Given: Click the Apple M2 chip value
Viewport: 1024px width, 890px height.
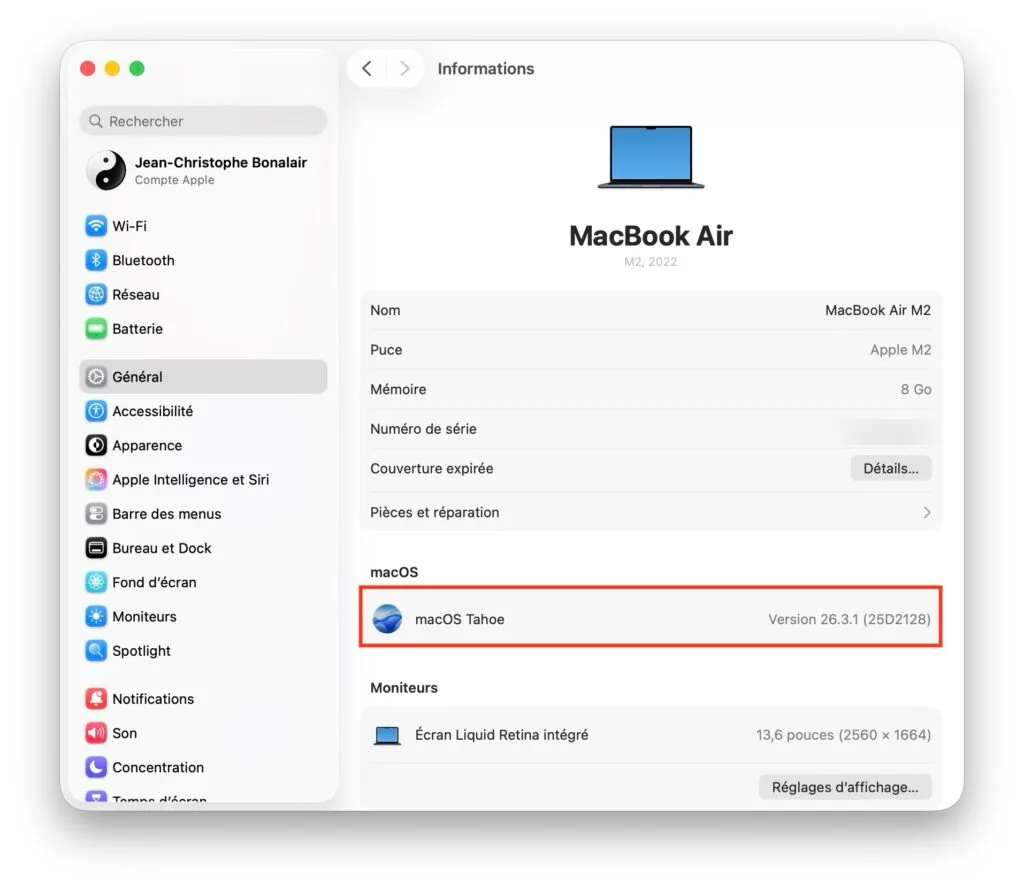Looking at the screenshot, I should point(901,350).
